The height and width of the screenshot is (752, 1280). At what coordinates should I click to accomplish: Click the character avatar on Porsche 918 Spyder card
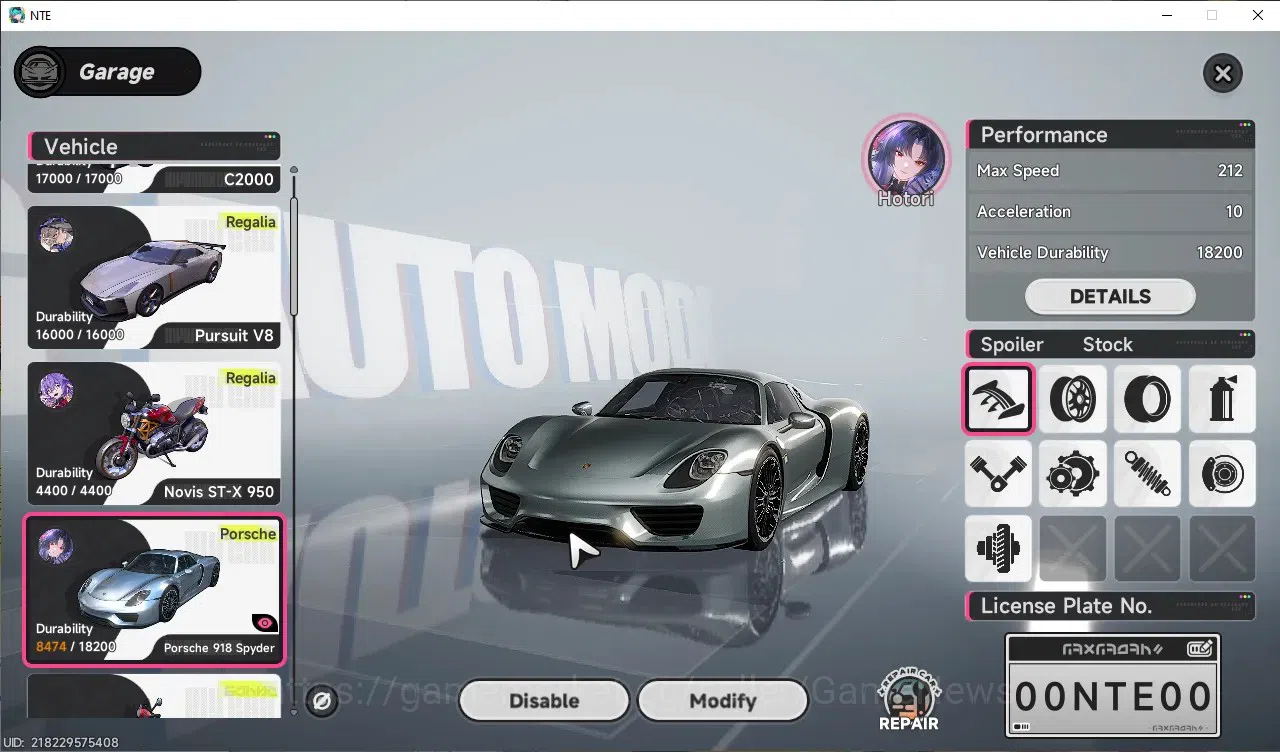coord(55,547)
